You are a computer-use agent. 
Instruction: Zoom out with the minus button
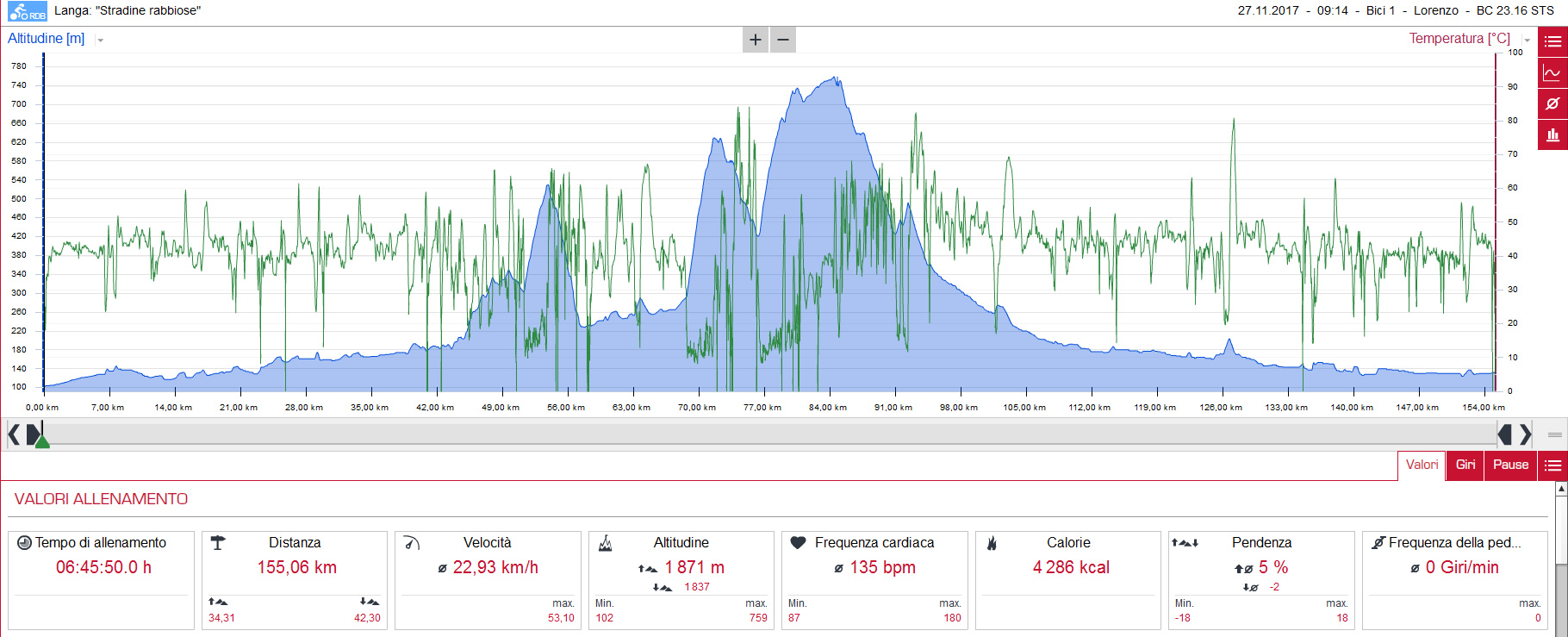(783, 40)
